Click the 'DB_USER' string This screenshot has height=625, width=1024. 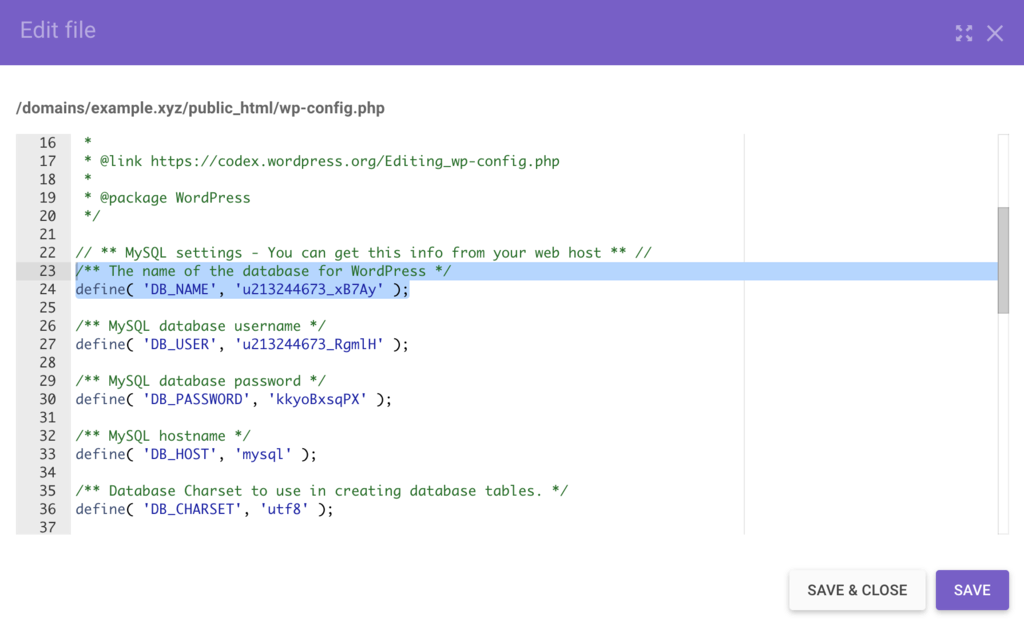180,344
